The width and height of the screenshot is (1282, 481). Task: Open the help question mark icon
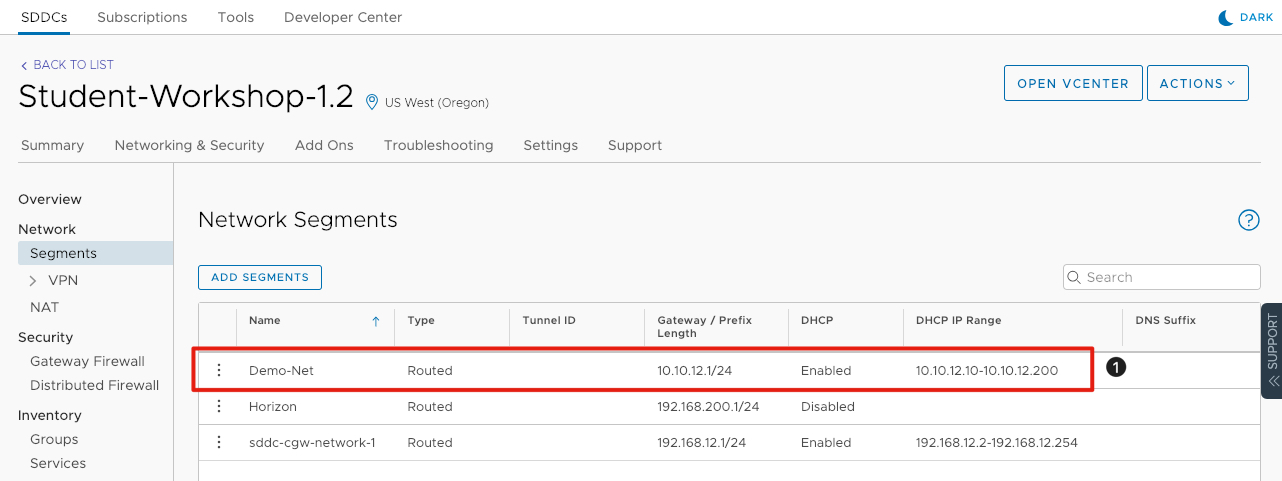(1248, 220)
